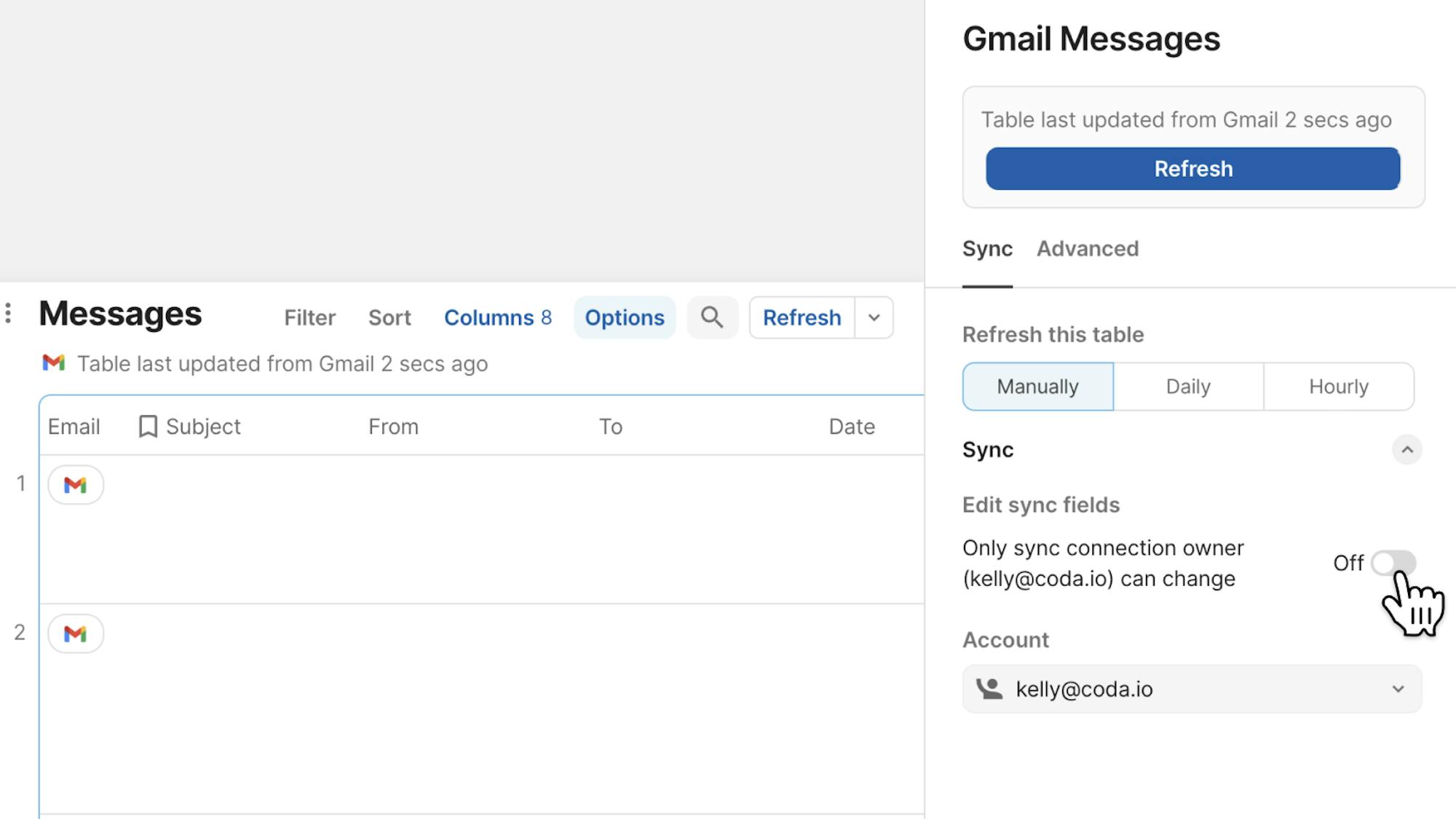This screenshot has width=1456, height=819.
Task: Click the search magnifier icon
Action: coord(712,317)
